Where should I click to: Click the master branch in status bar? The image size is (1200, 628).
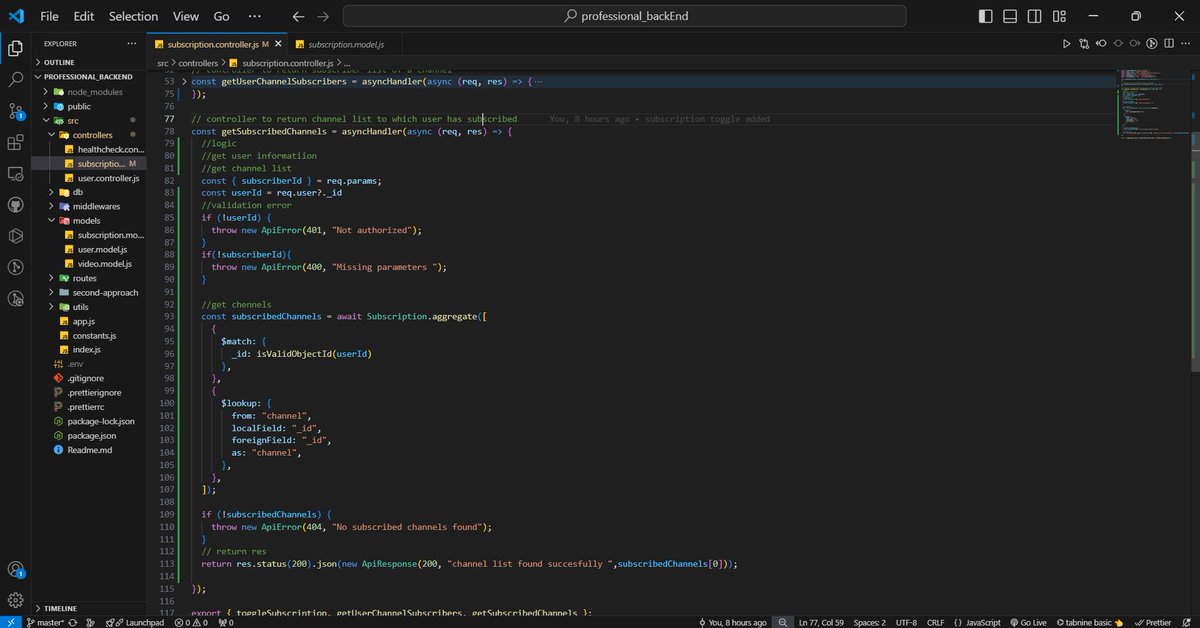44,622
